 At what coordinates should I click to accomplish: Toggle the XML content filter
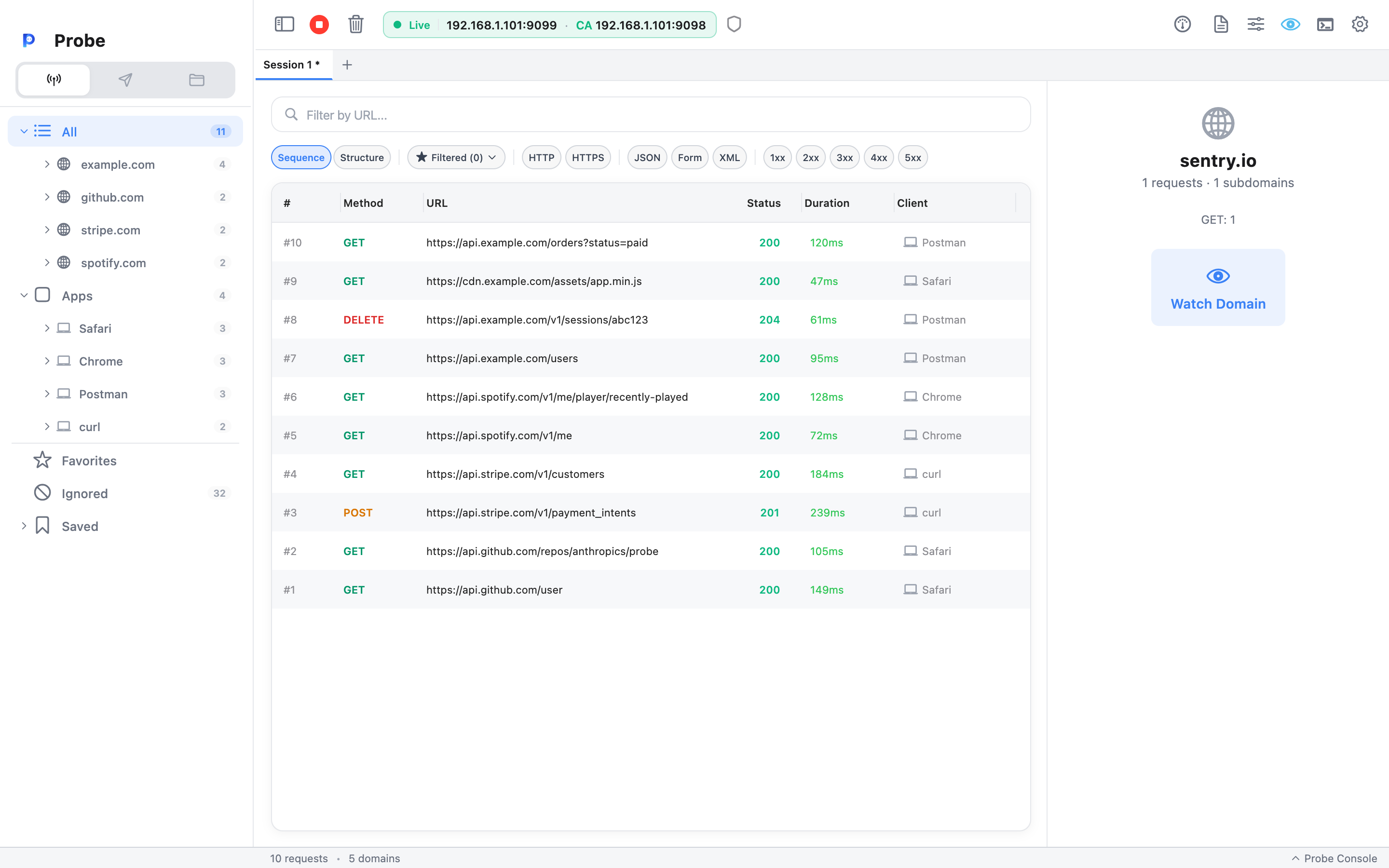[x=730, y=157]
